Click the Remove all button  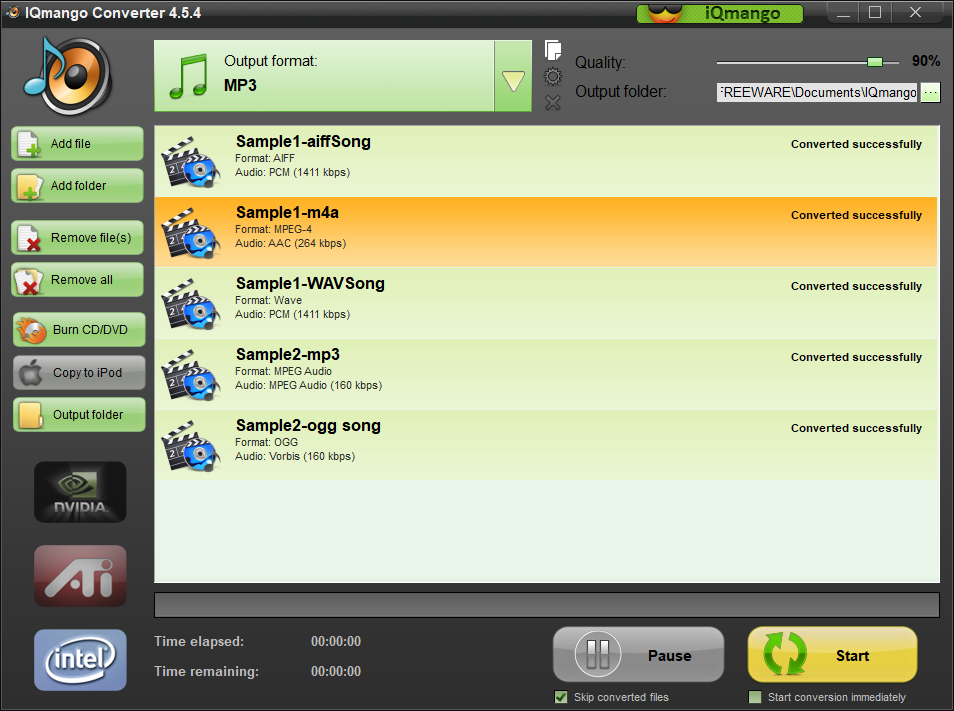pos(77,280)
